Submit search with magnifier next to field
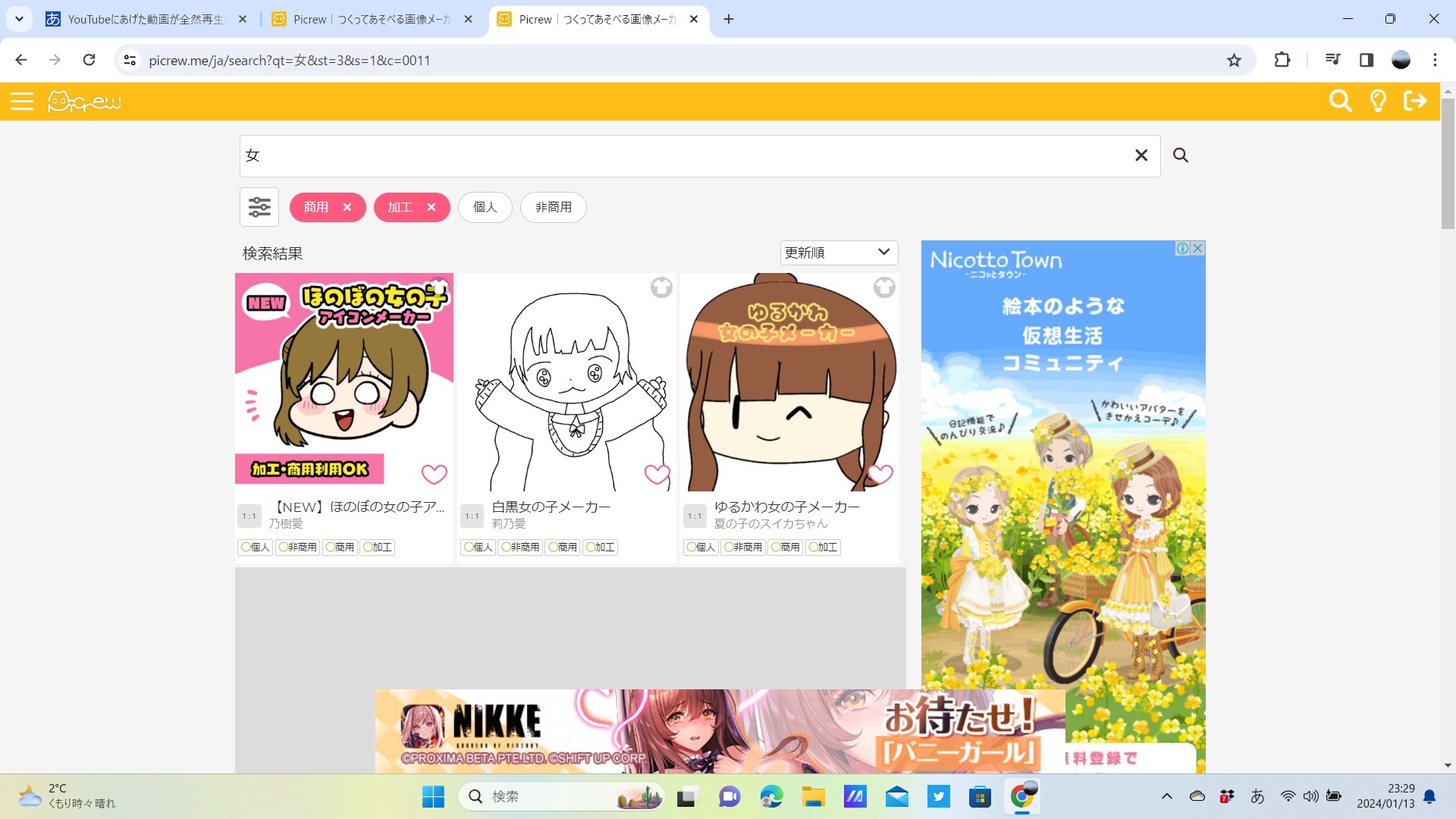The image size is (1456, 819). (x=1181, y=155)
